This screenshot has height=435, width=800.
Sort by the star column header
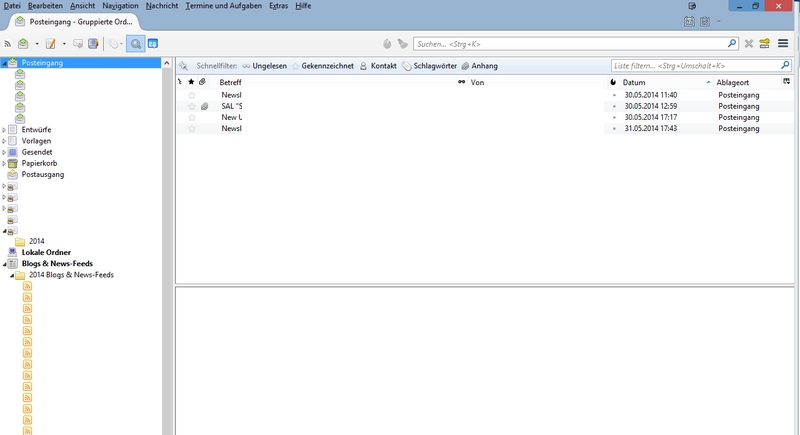click(191, 82)
